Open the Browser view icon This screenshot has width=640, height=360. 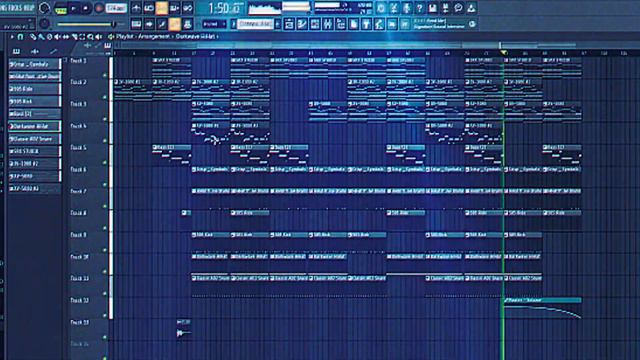pos(341,24)
